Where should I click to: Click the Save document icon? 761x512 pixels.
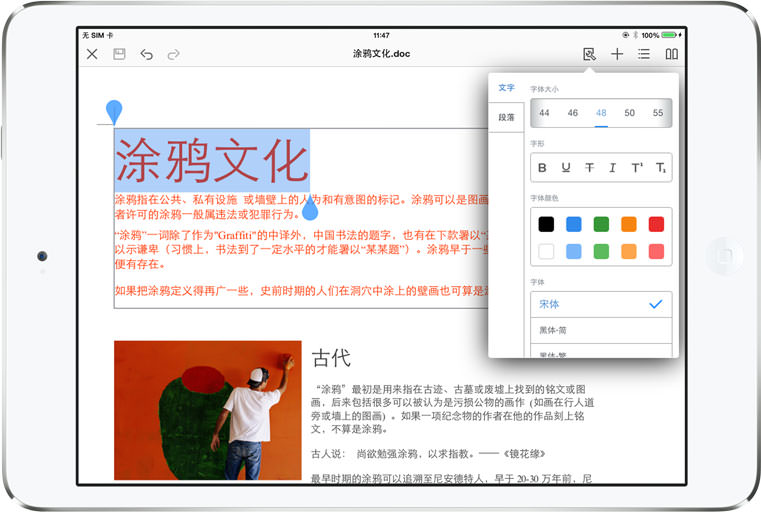tap(119, 54)
